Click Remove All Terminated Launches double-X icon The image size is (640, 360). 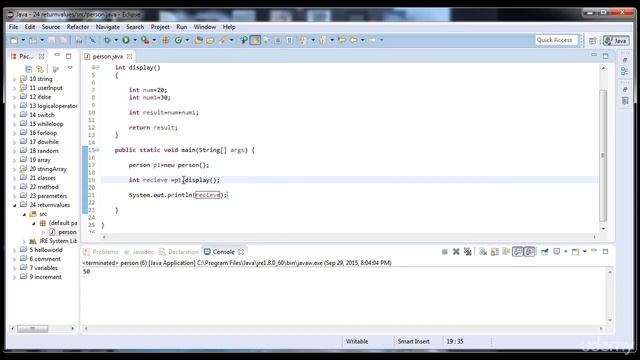[x=468, y=252]
